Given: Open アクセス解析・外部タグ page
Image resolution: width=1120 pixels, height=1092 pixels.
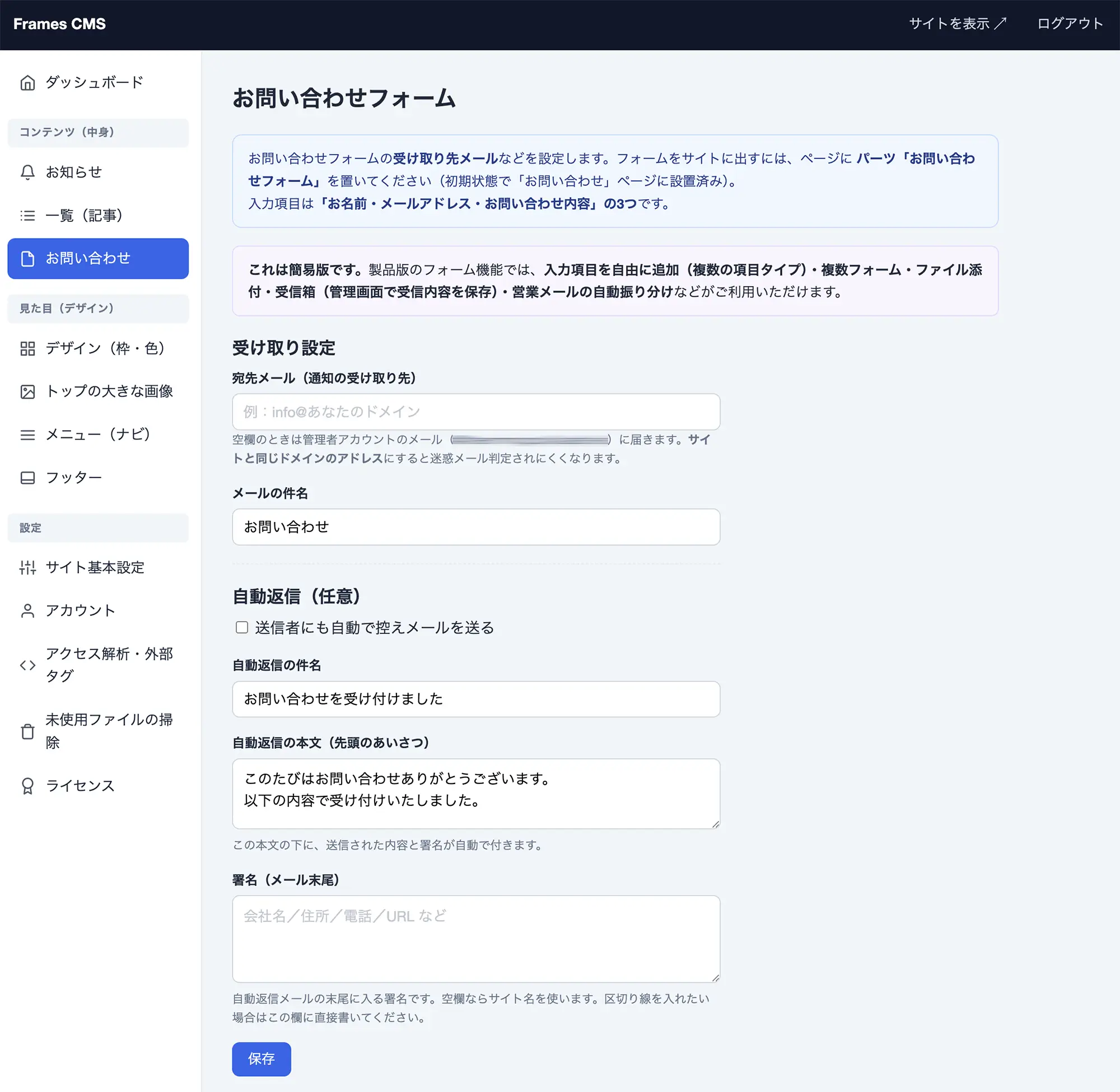Looking at the screenshot, I should pyautogui.click(x=98, y=665).
